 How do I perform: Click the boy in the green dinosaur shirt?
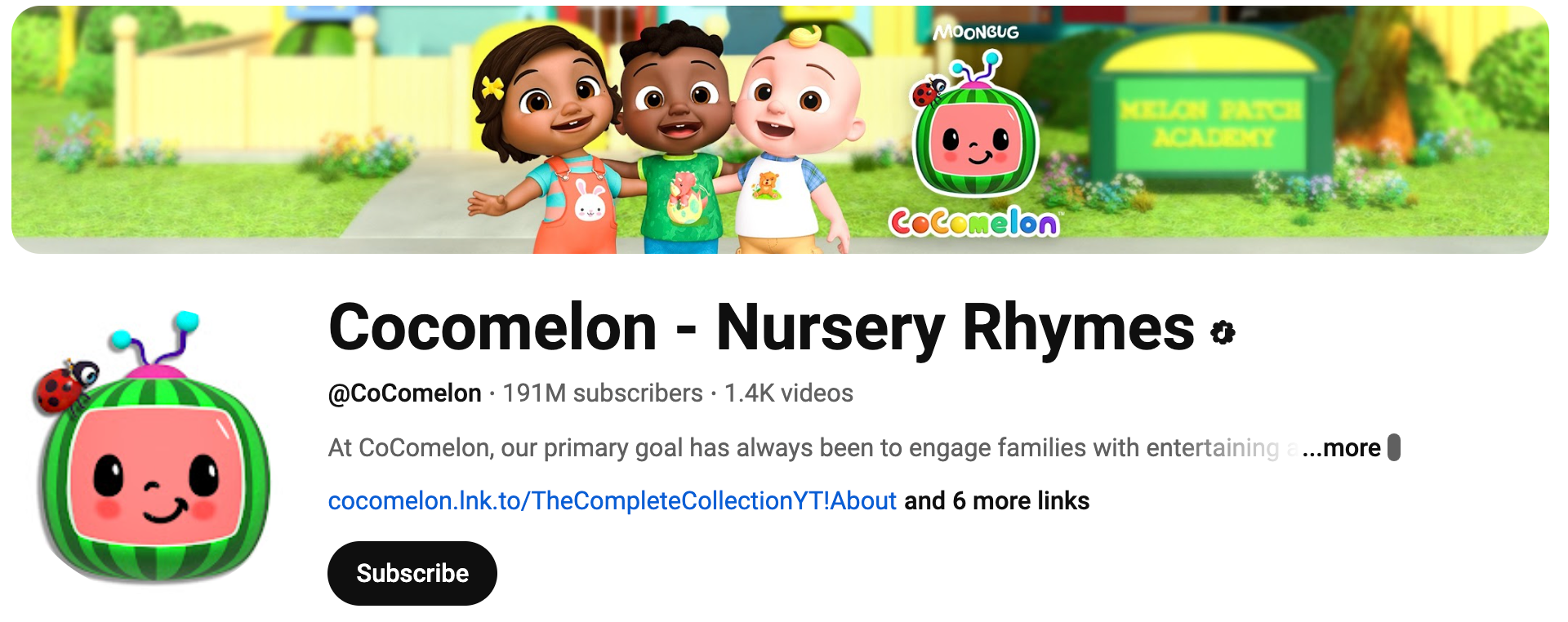676,139
